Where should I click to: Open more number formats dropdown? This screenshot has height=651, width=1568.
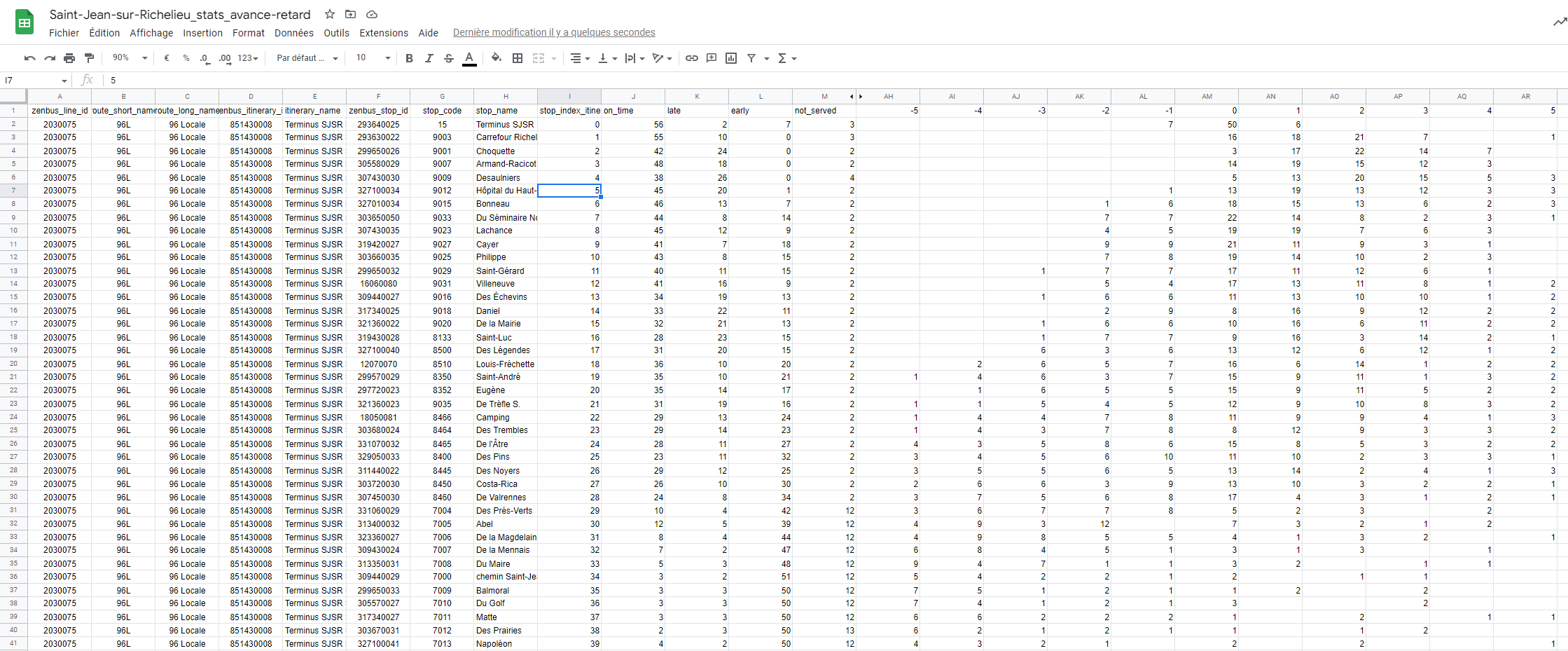coord(248,58)
